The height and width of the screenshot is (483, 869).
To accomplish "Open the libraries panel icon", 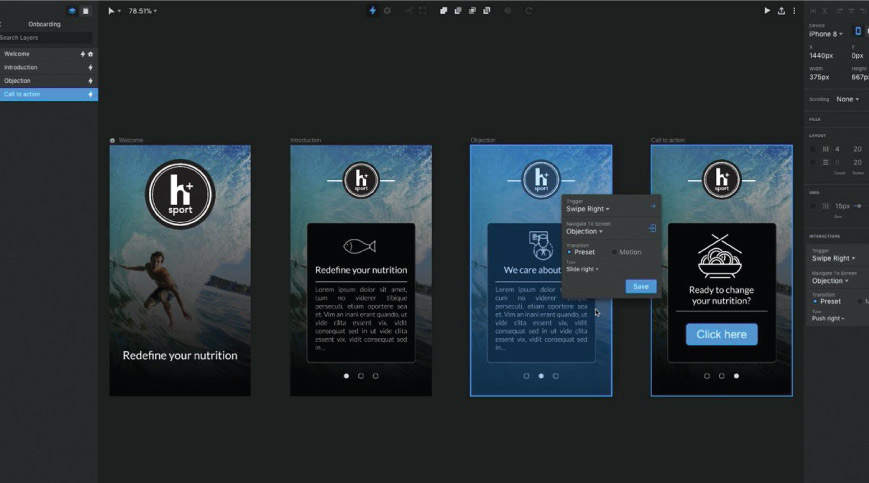I will pos(85,11).
